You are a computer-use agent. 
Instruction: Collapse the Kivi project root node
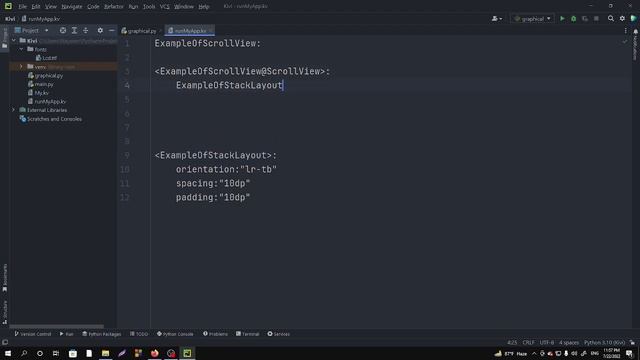click(x=14, y=40)
